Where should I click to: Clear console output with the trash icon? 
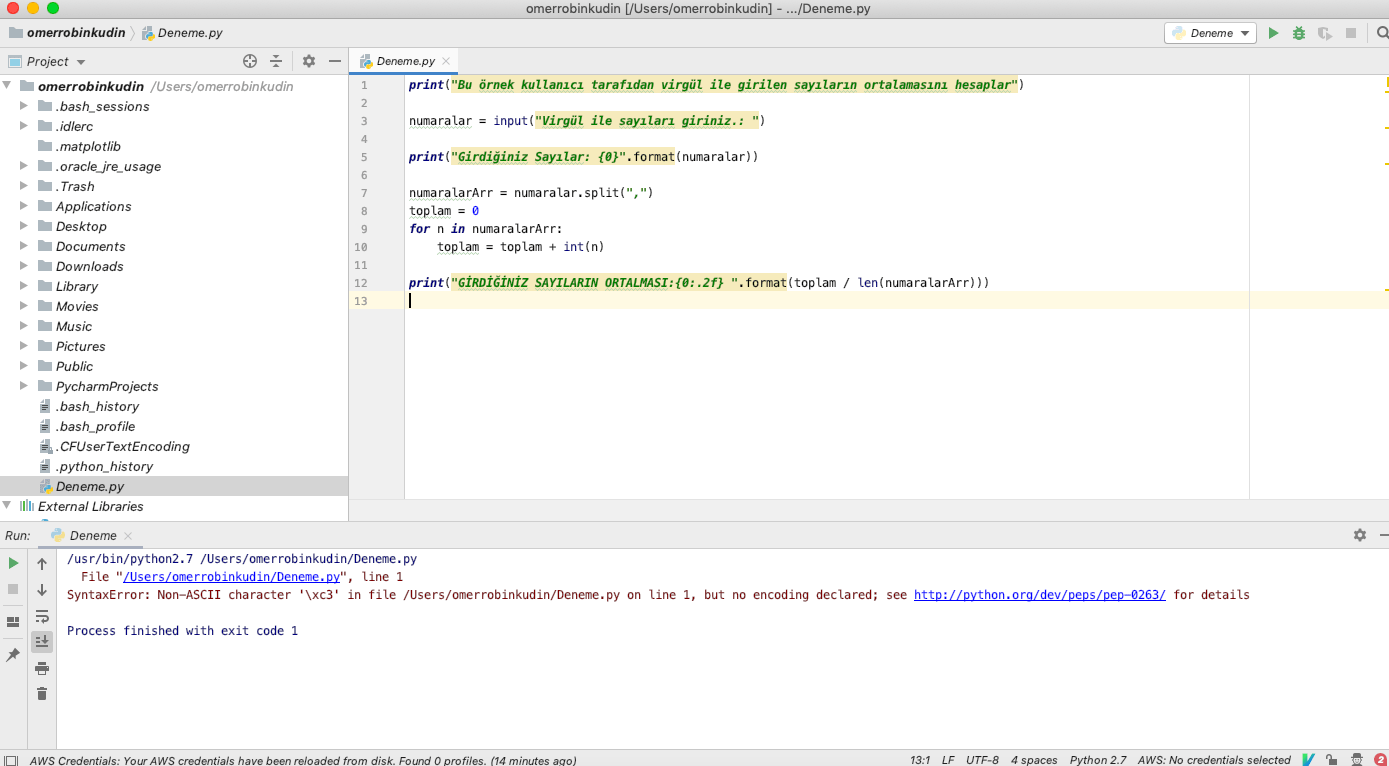point(42,693)
